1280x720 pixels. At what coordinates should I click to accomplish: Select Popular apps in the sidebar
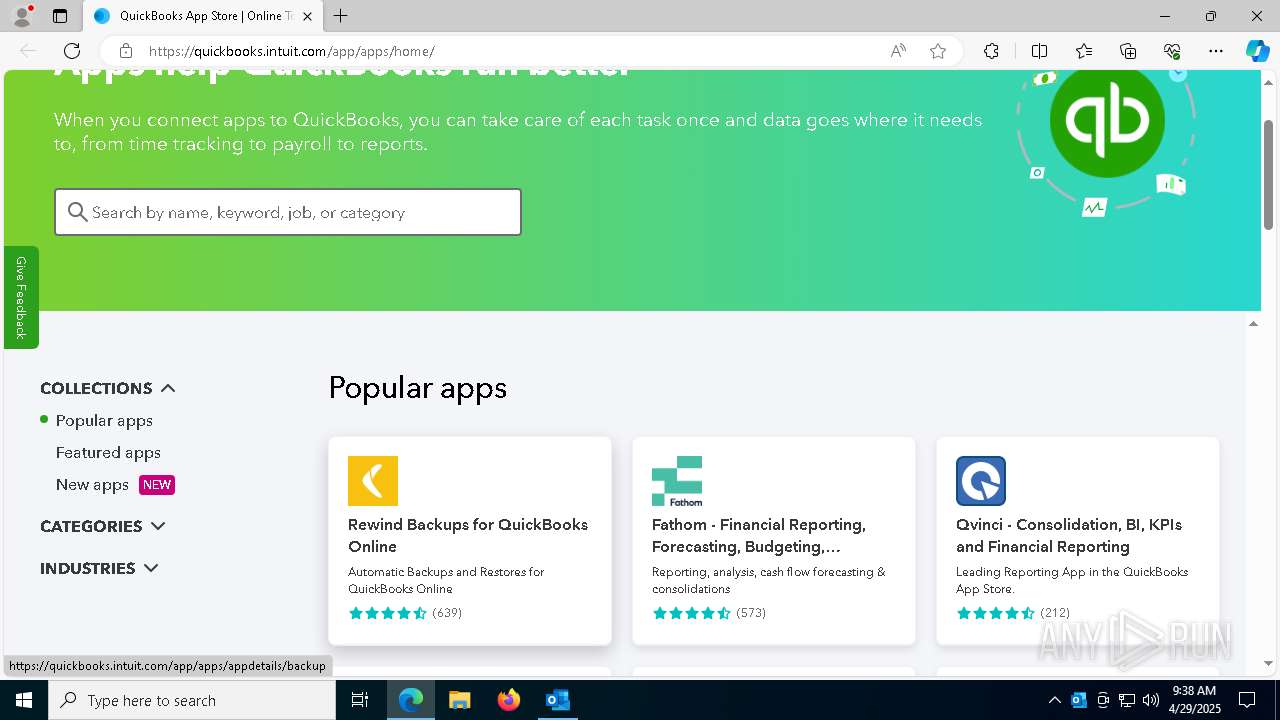point(104,420)
